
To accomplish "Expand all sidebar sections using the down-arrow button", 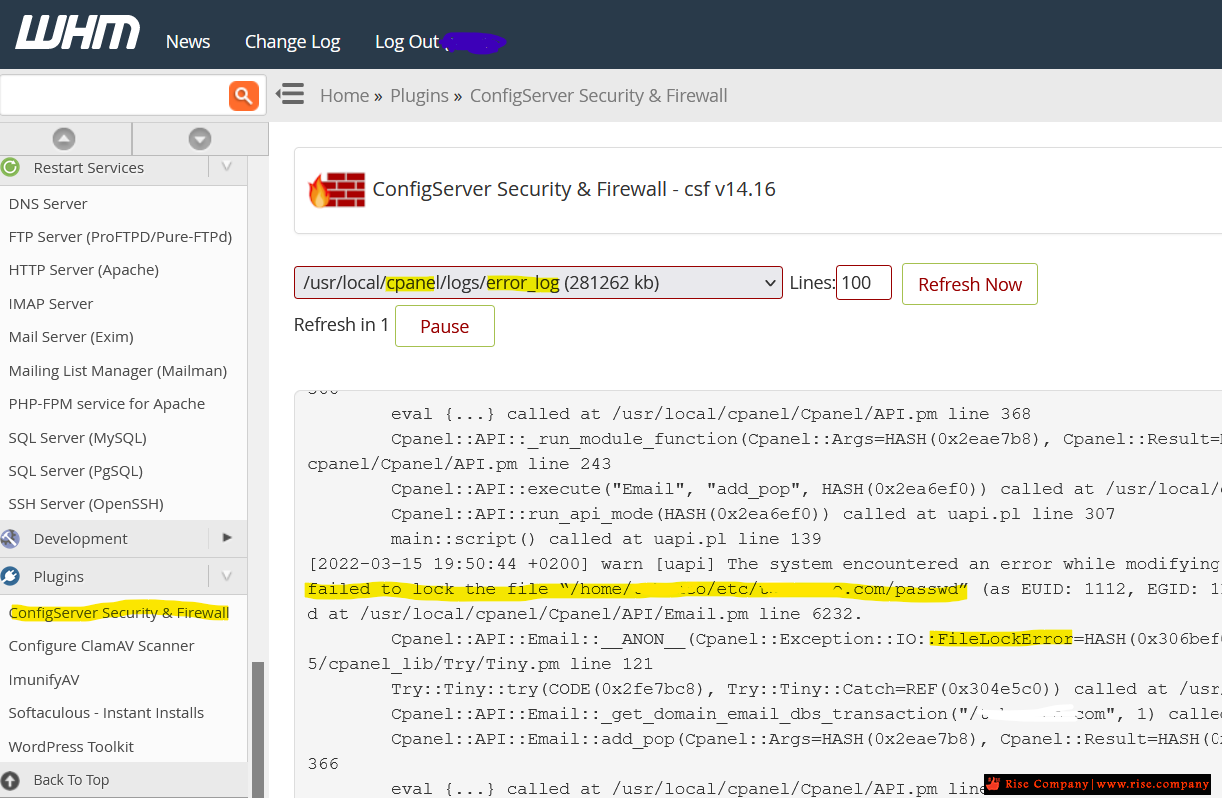I will (200, 139).
